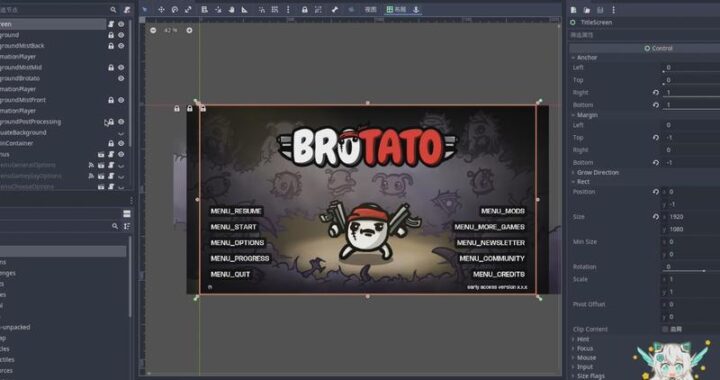720x380 pixels.
Task: Click create new resource icon in Inspector
Action: (573, 10)
